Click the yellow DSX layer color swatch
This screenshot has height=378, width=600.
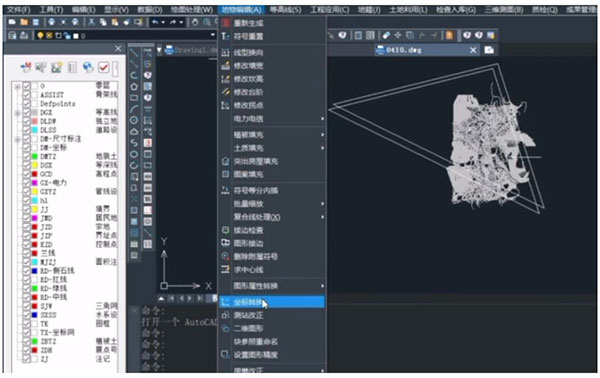click(35, 165)
